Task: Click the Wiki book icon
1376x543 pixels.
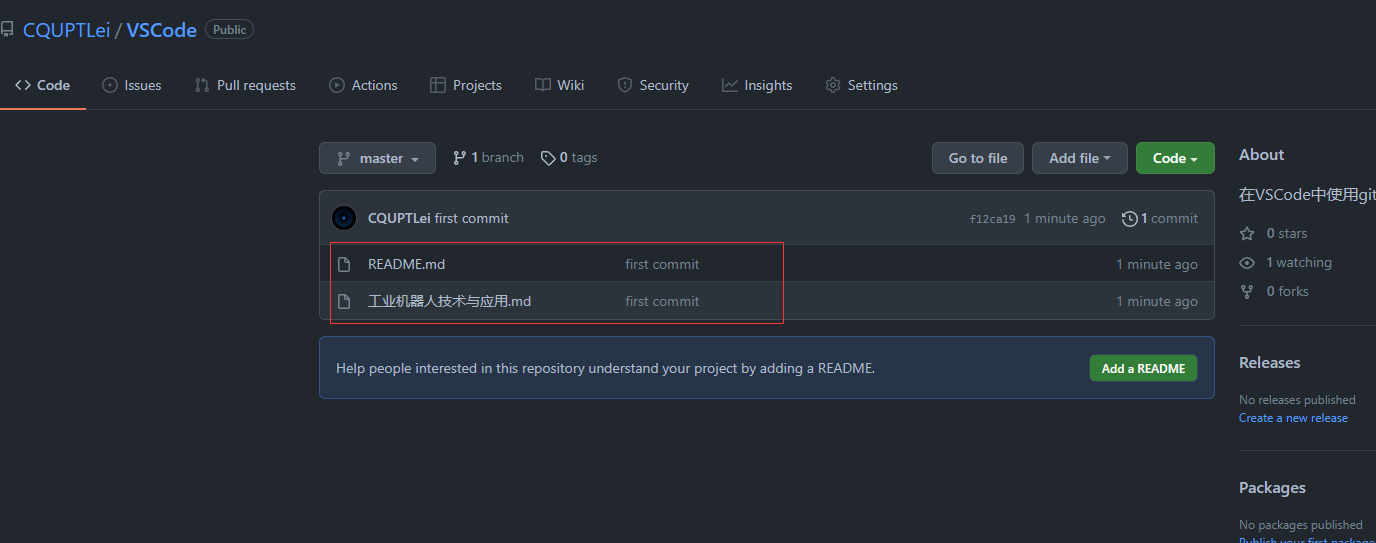Action: 542,85
